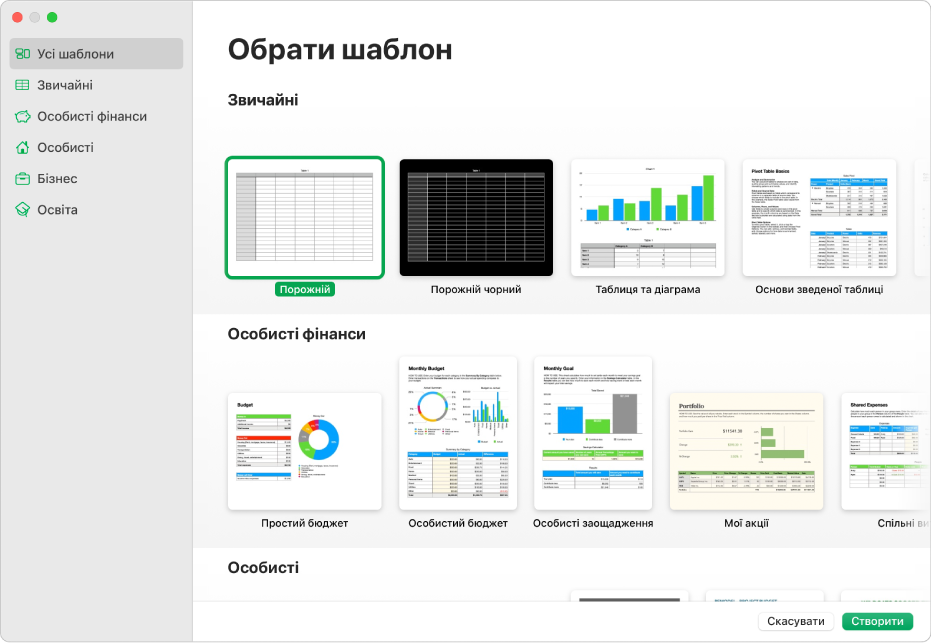This screenshot has width=931, height=644.
Task: Choose the Порожній чорний template thumbnail
Action: click(476, 217)
